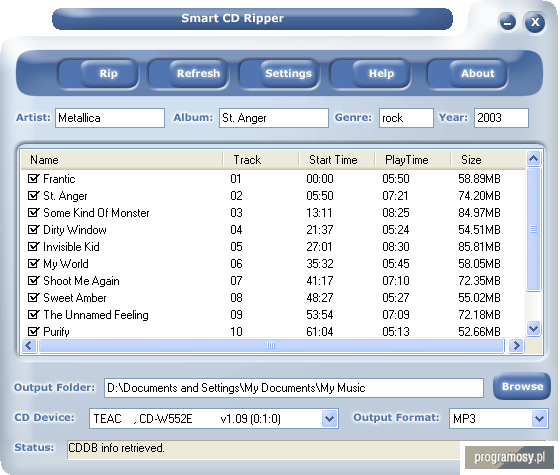
Task: Minimize the Smart CD Ripper window
Action: (508, 22)
